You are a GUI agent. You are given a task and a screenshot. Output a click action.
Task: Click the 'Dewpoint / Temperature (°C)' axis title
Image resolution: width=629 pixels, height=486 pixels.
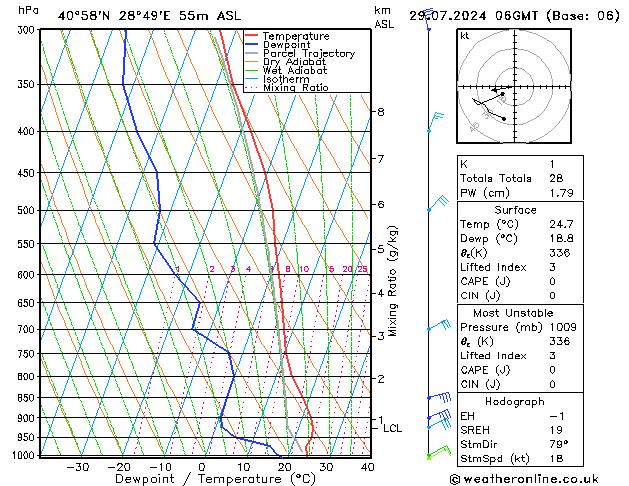(215, 479)
